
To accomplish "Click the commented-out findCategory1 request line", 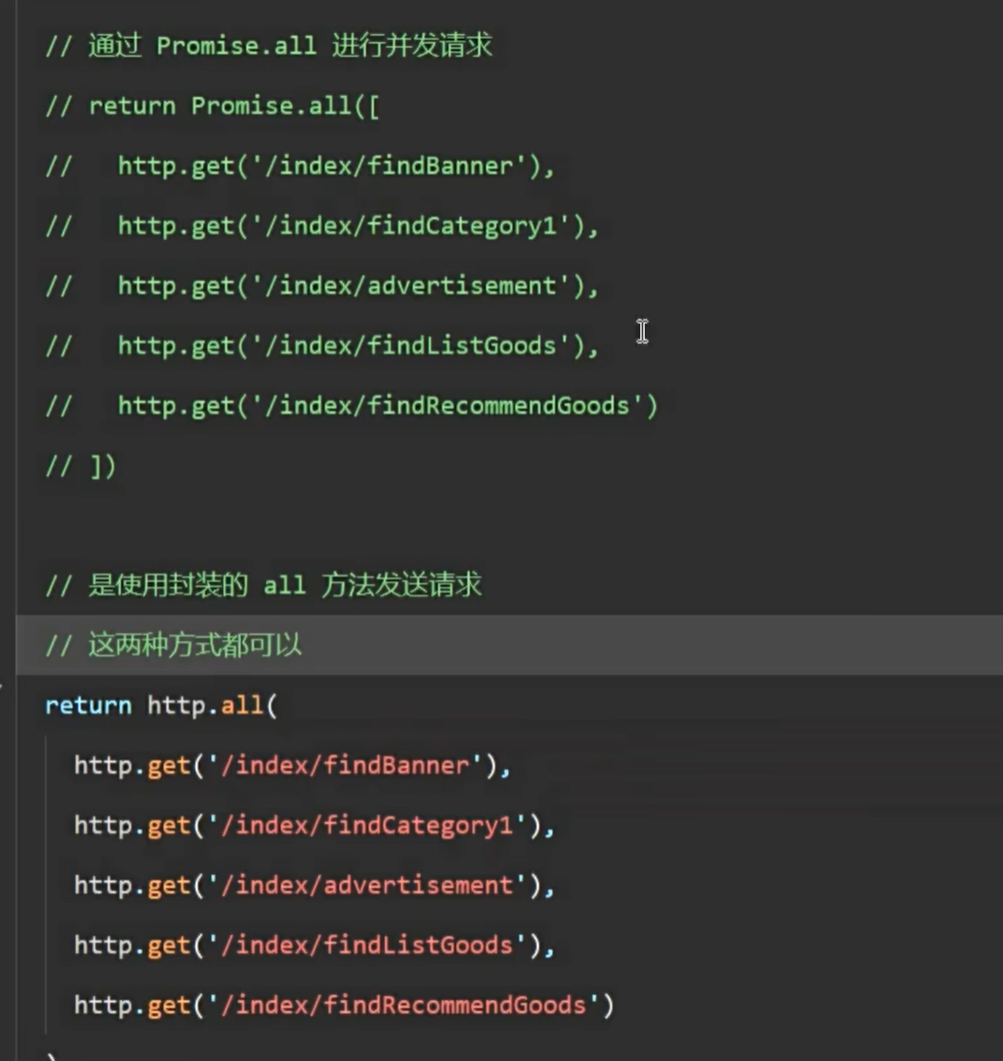I will pos(357,226).
